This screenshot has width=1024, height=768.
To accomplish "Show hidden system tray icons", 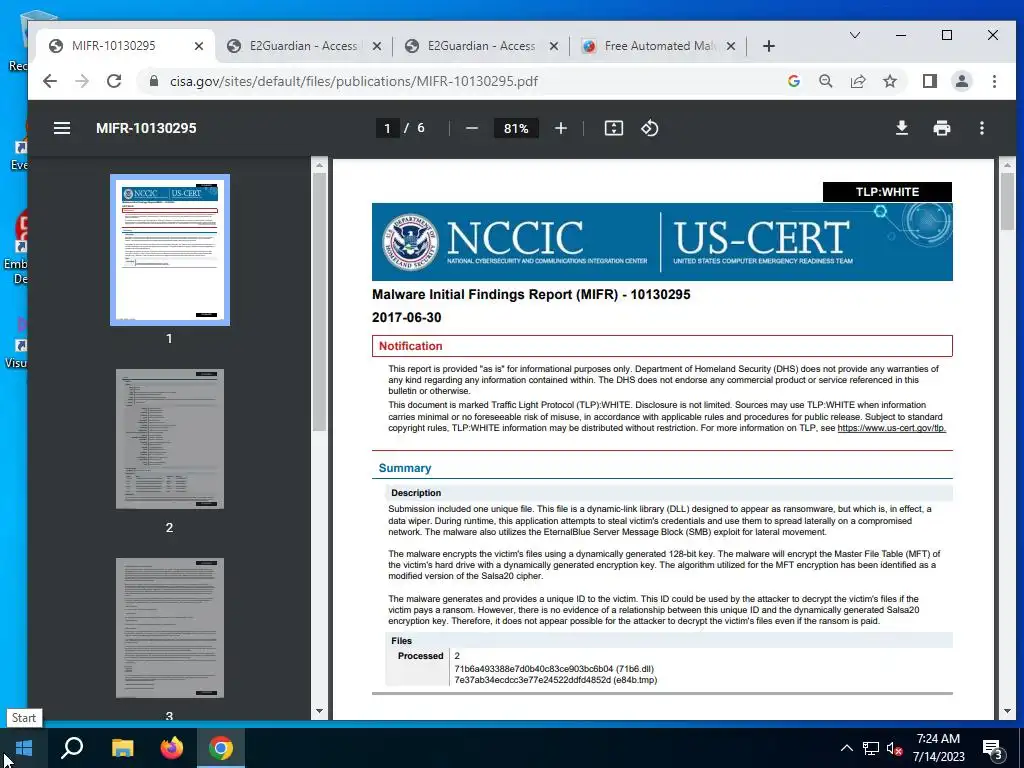I will [x=846, y=748].
